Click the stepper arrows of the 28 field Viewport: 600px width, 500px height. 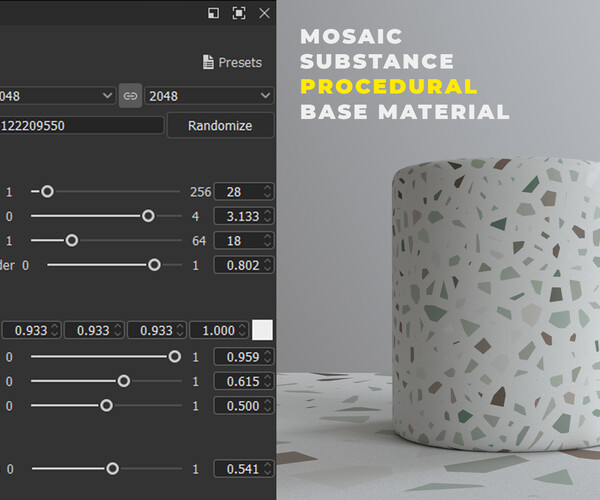tap(267, 191)
